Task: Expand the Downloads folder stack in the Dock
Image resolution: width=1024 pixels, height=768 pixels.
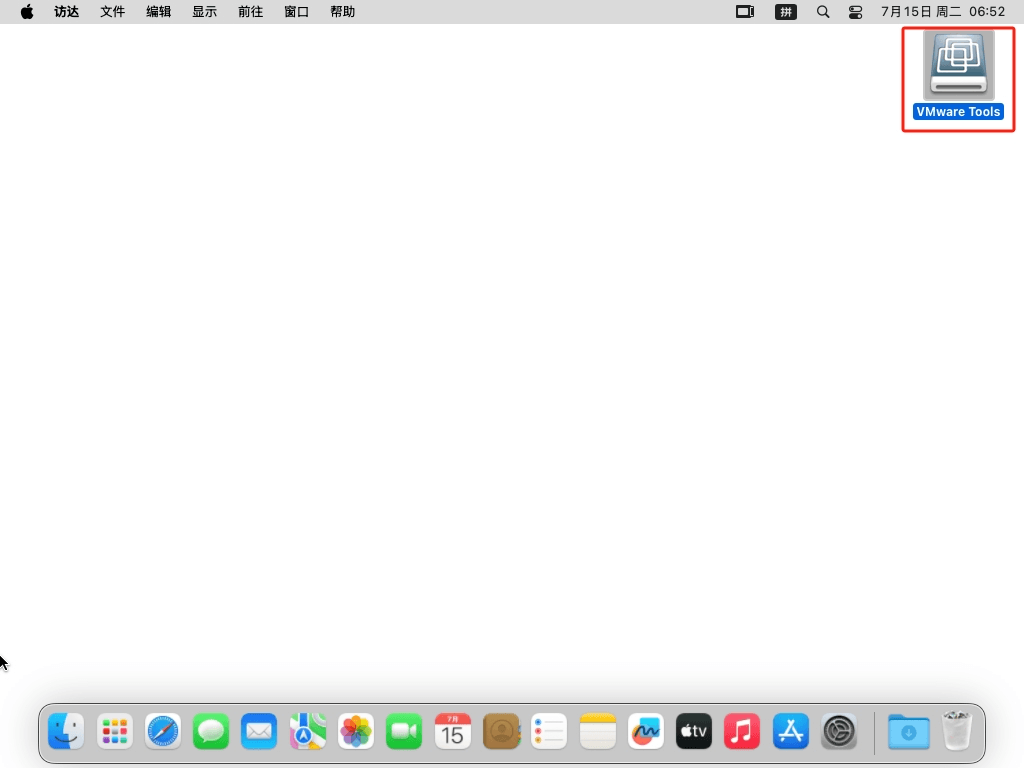Action: 908,732
